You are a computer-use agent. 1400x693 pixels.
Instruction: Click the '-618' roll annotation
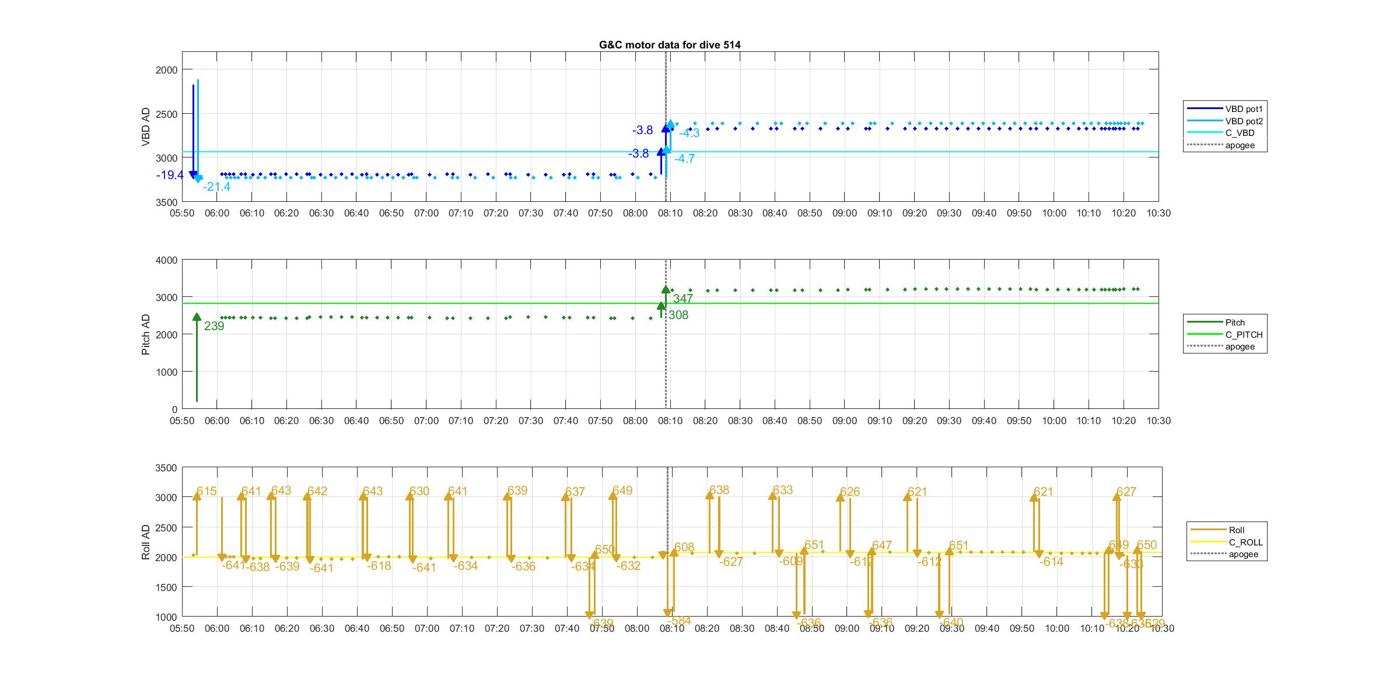click(379, 566)
